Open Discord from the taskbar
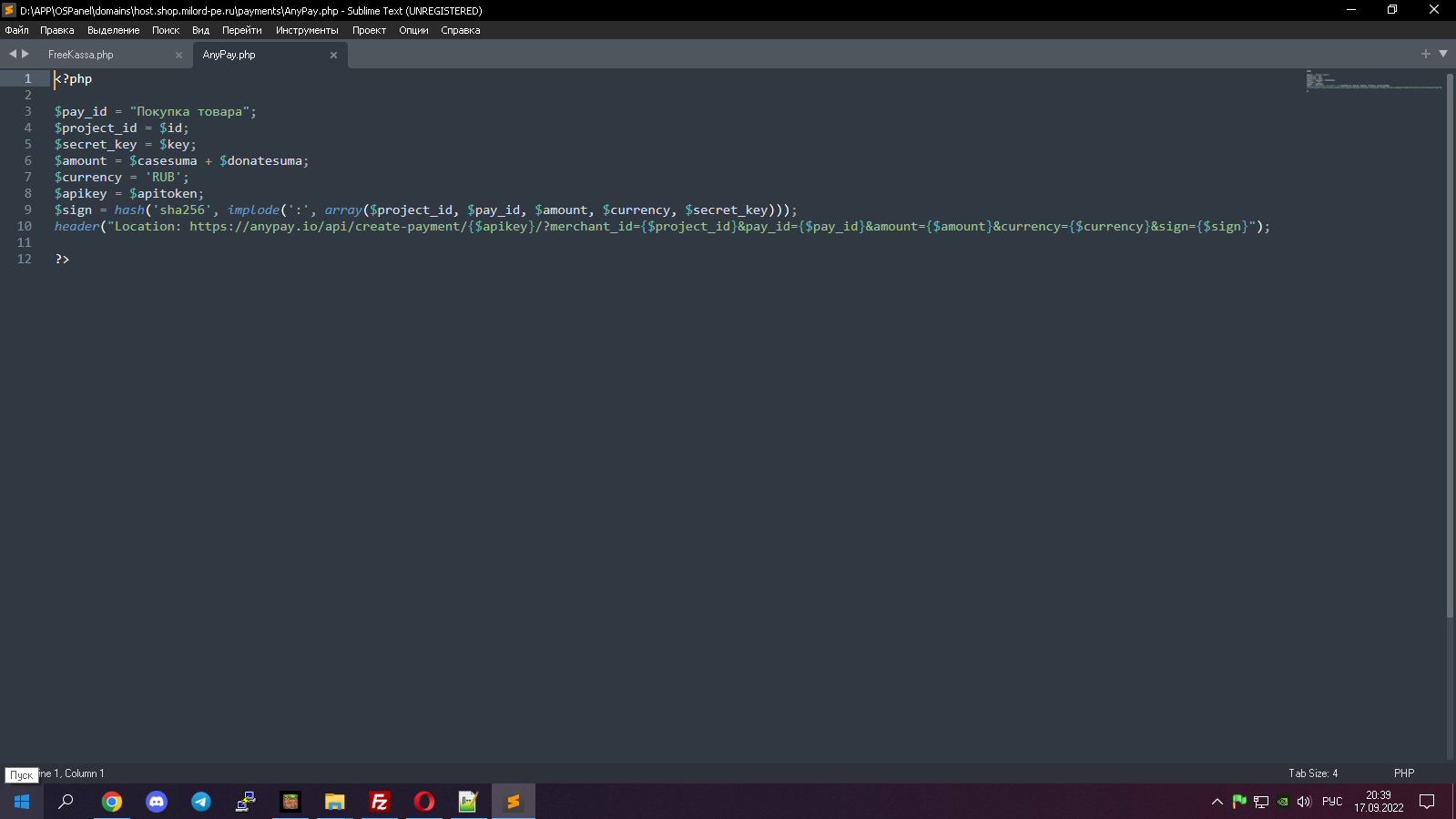The height and width of the screenshot is (819, 1456). [x=157, y=802]
